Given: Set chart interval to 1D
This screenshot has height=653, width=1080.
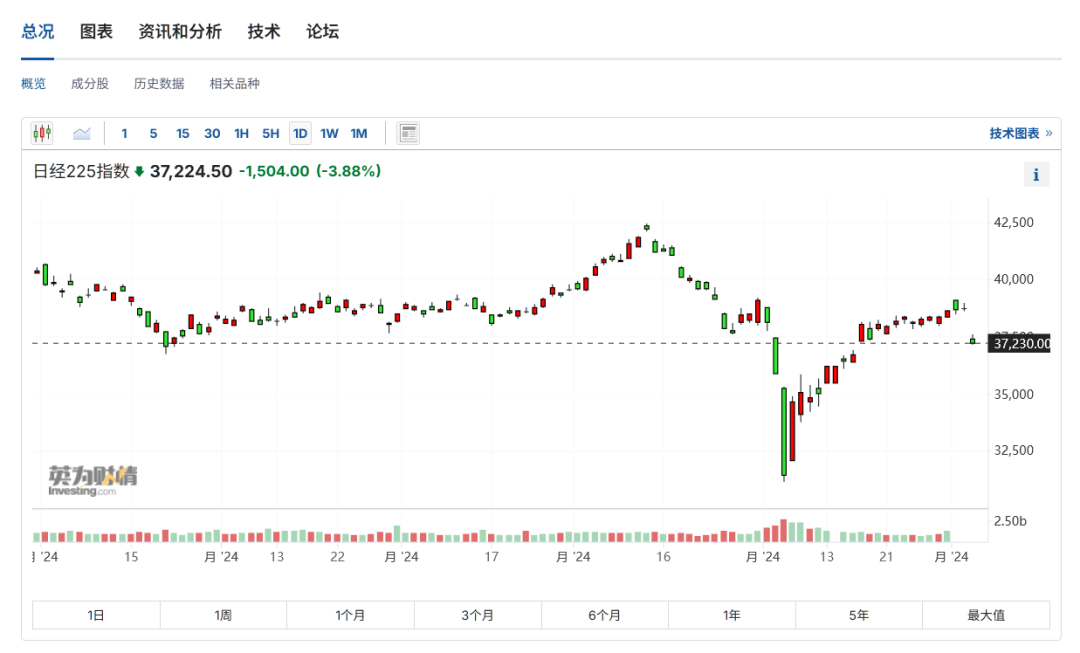Looking at the screenshot, I should pyautogui.click(x=300, y=133).
